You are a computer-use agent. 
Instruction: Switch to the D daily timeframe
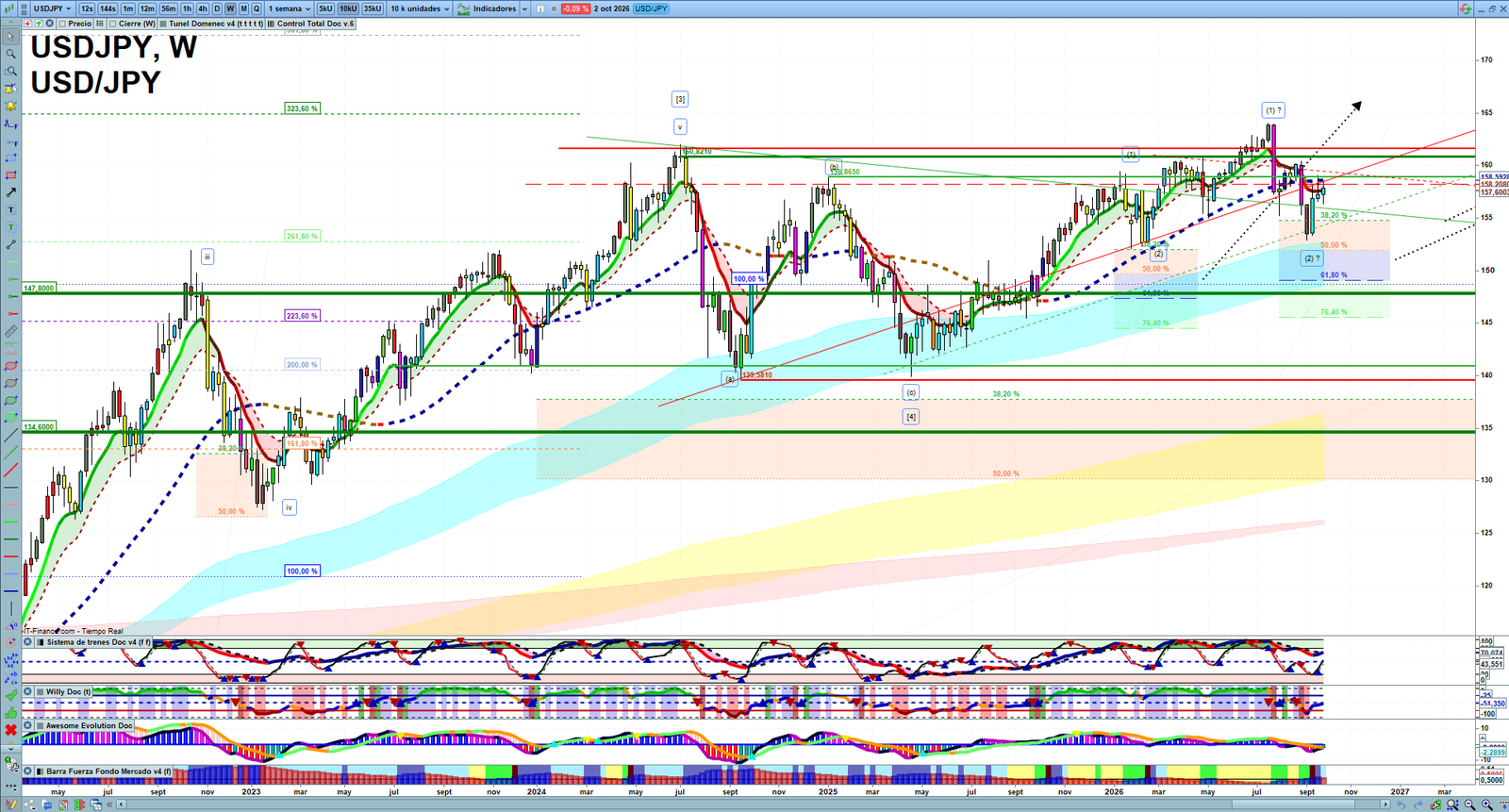(217, 8)
